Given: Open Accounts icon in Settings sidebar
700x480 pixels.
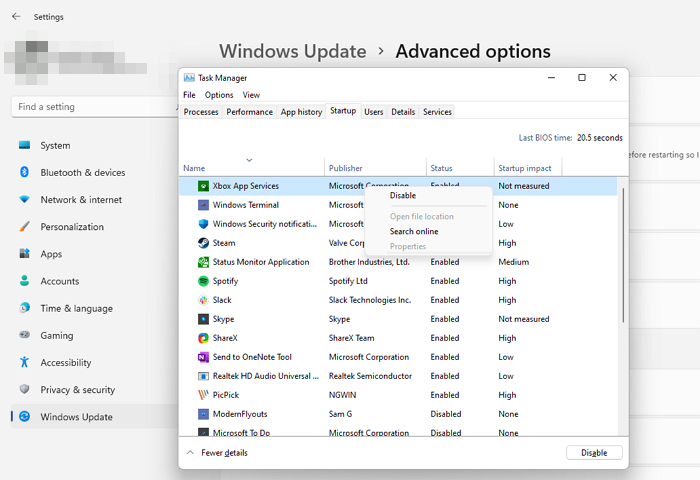Looking at the screenshot, I should [x=25, y=281].
